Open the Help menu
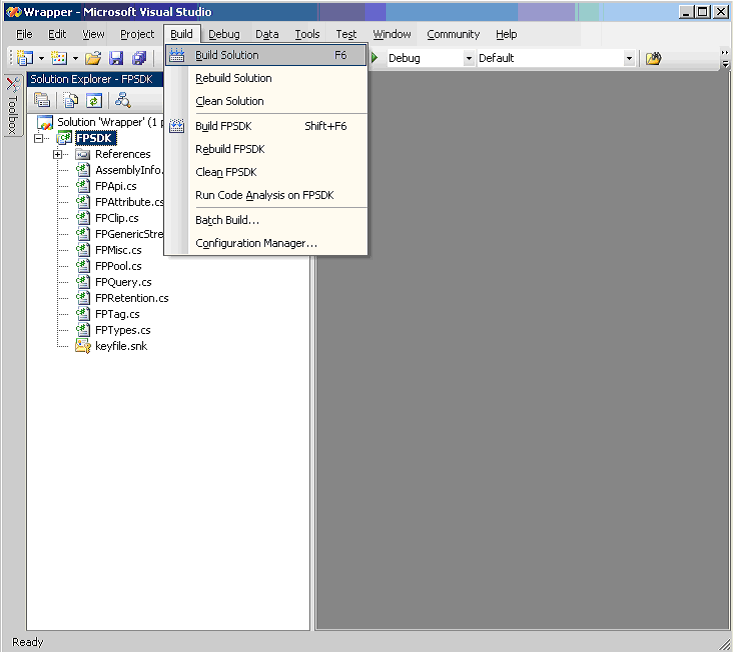Screen dimensions: 733x652 click(x=506, y=34)
